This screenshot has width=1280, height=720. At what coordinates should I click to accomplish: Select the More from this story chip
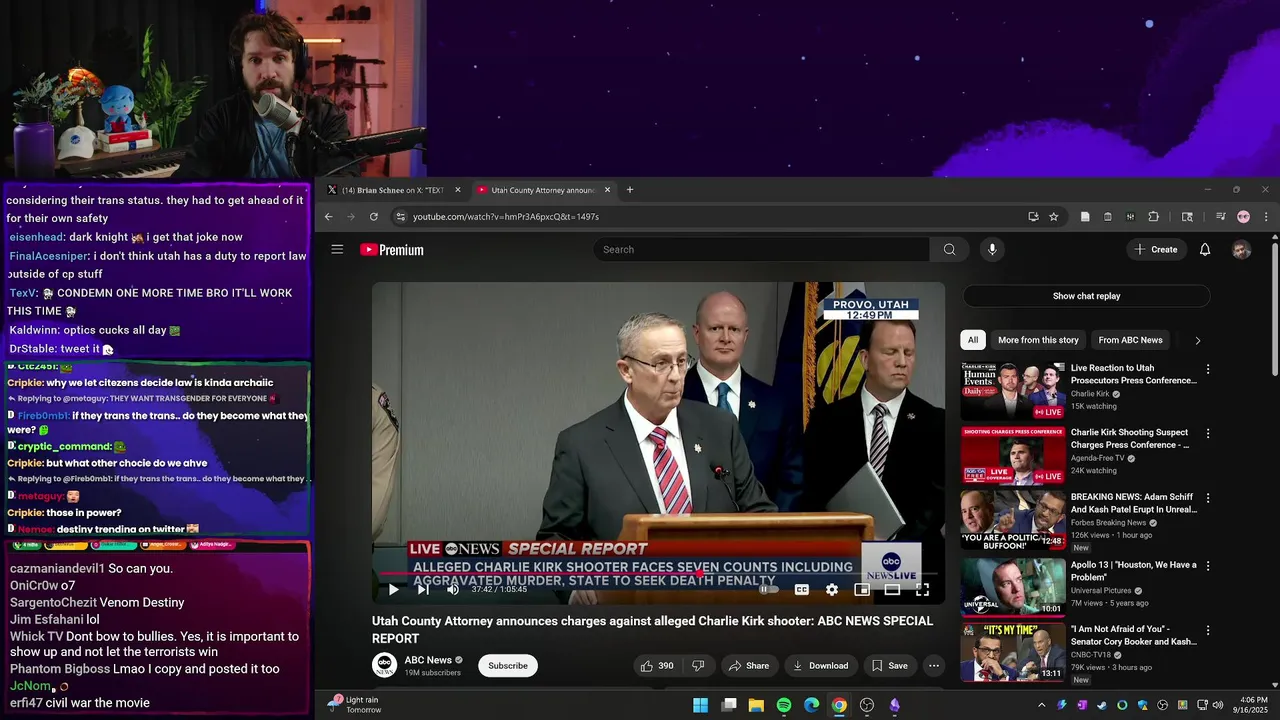click(x=1038, y=340)
